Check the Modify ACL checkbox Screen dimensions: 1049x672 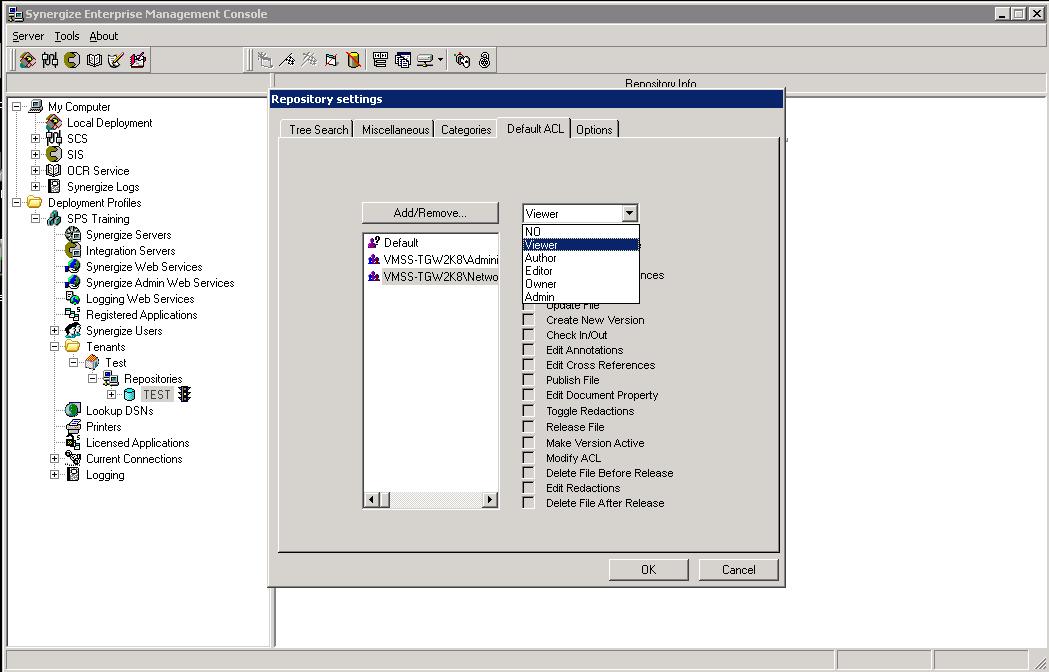pos(529,458)
